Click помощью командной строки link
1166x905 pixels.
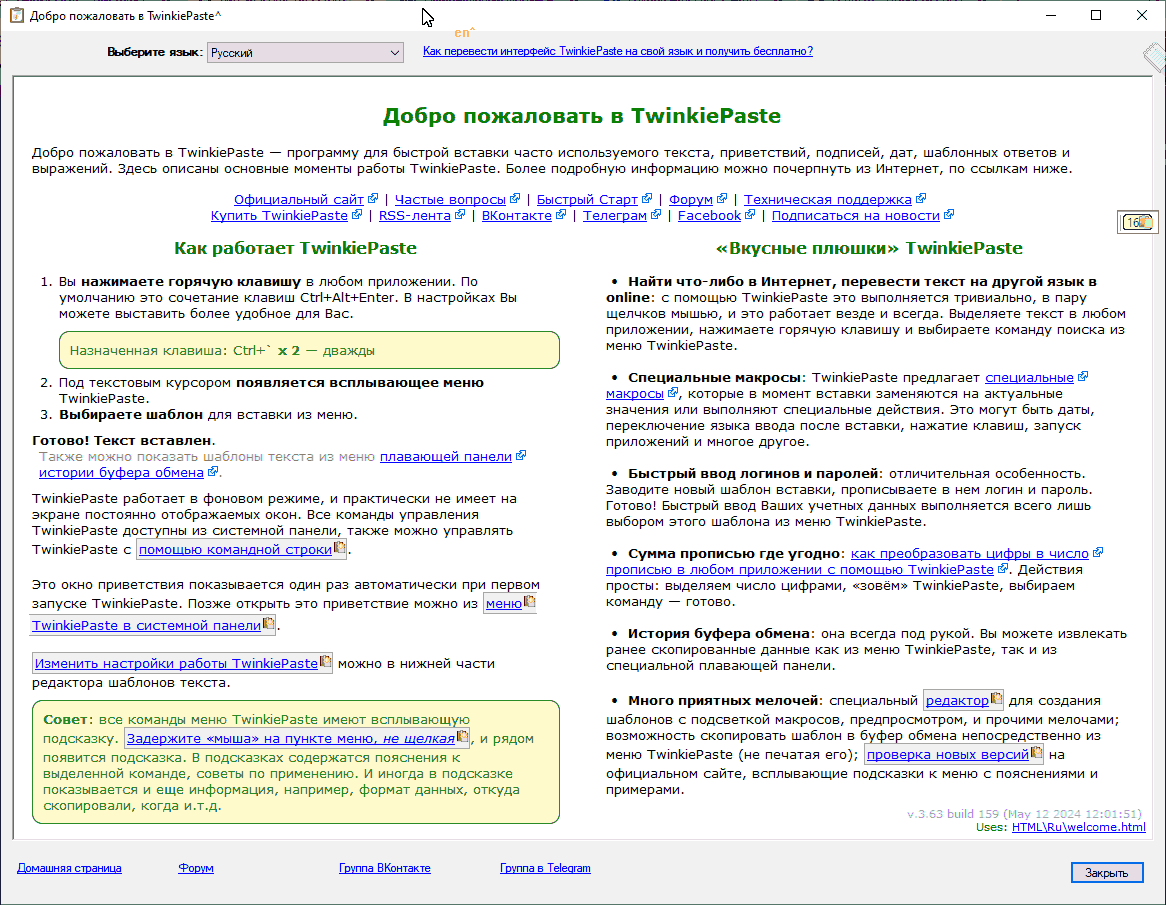tap(235, 550)
